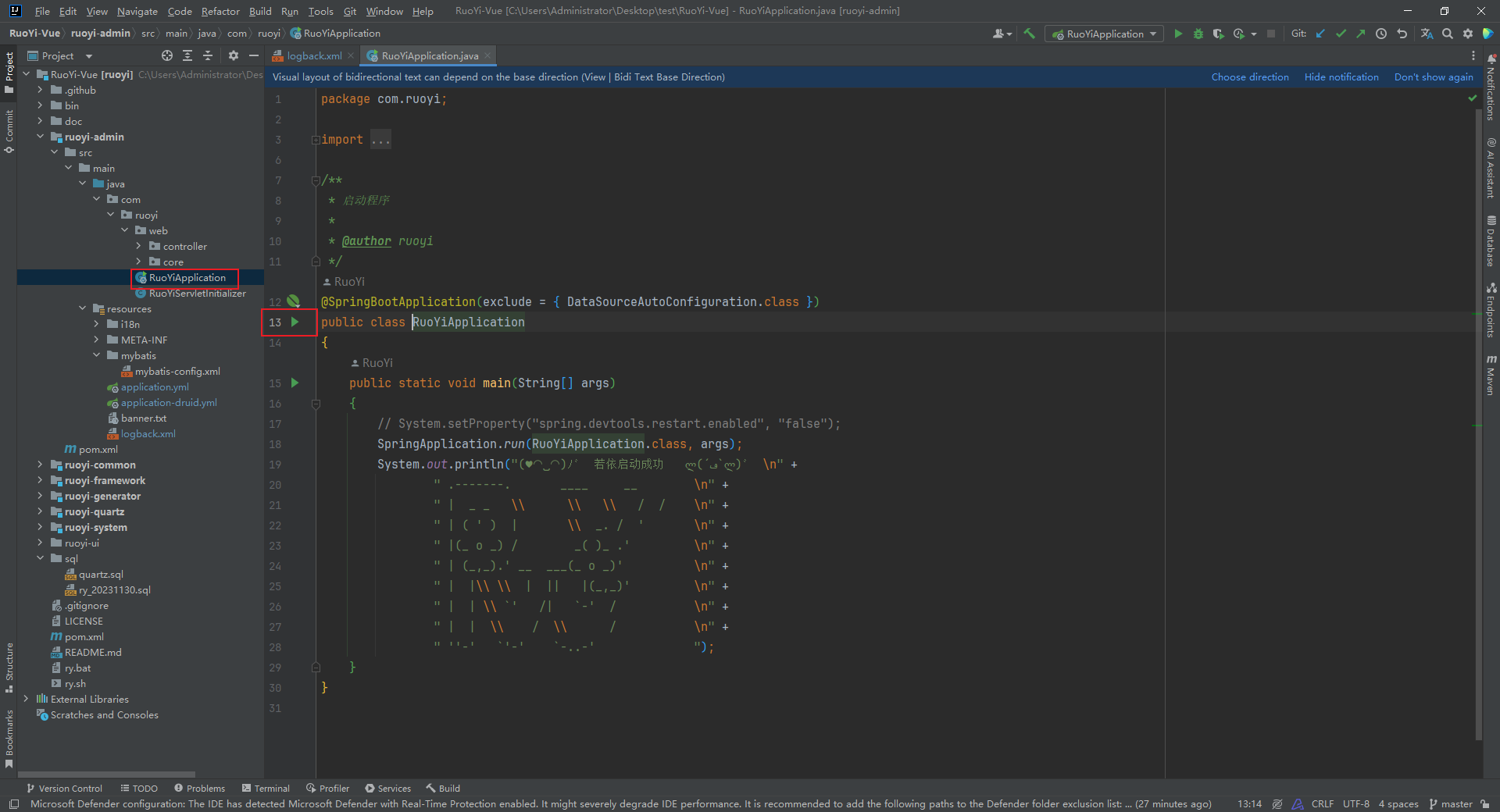1500x812 pixels.
Task: Toggle tool window bars icon in status bar corner
Action: (13, 804)
